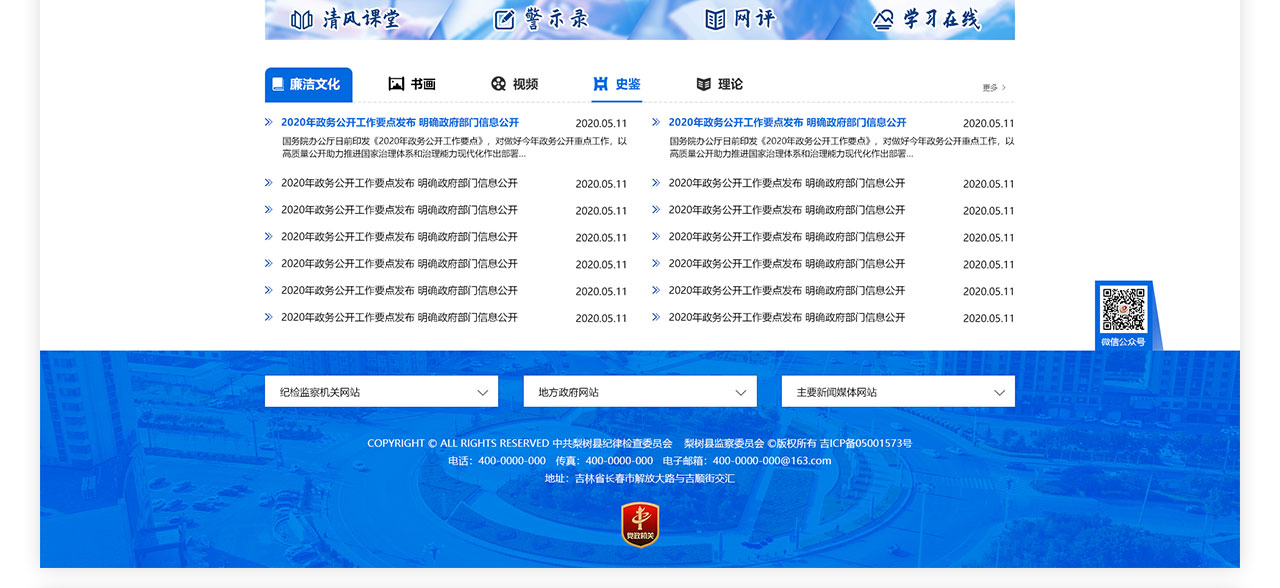
Task: Click the 传真：400-0000-000 footer text
Action: [604, 461]
